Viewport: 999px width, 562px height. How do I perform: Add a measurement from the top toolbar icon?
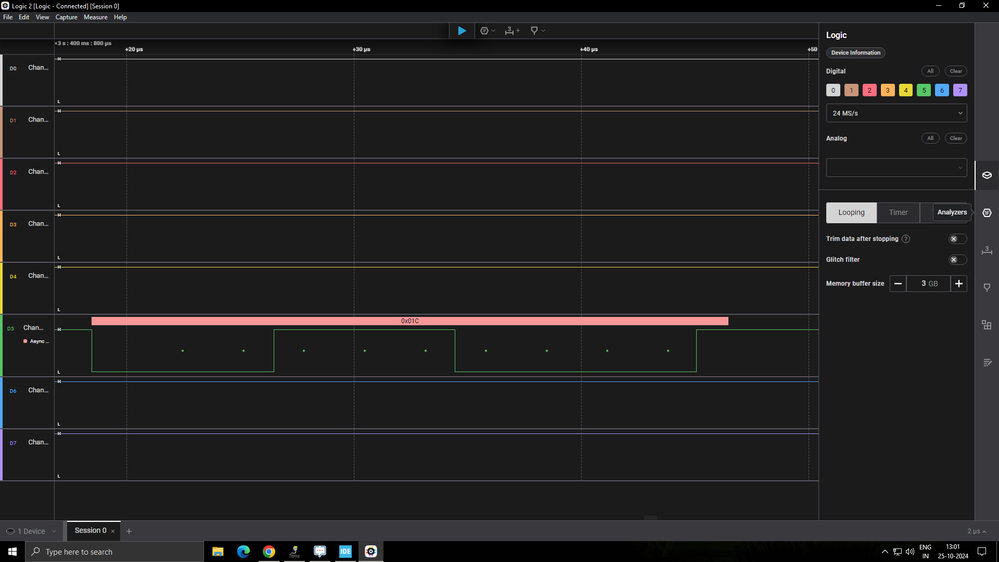512,31
